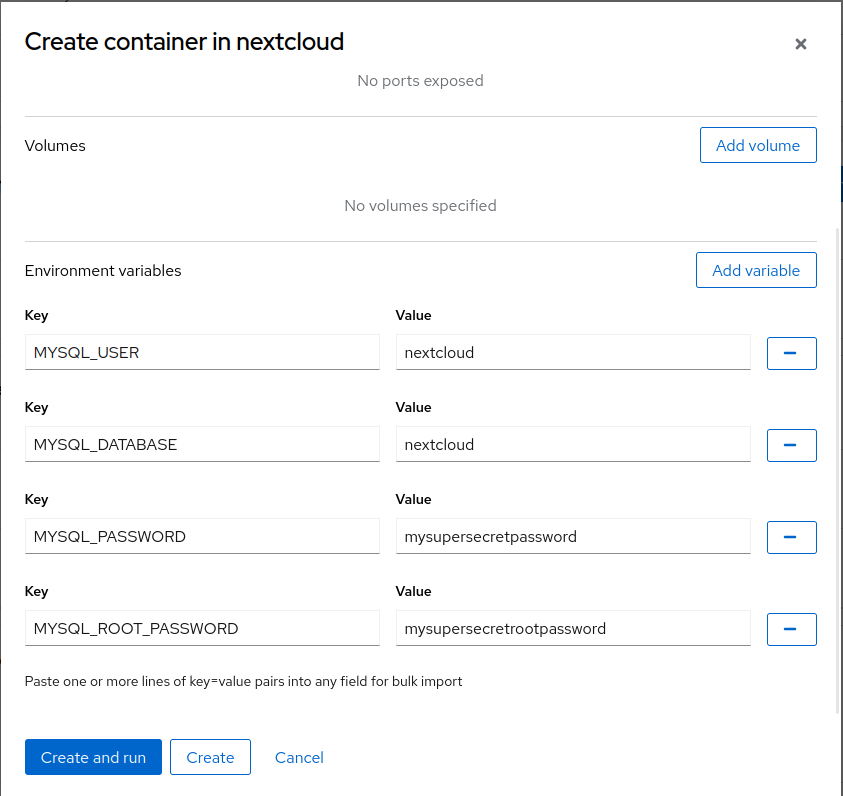This screenshot has width=843, height=796.
Task: Cancel container creation
Action: click(x=299, y=757)
